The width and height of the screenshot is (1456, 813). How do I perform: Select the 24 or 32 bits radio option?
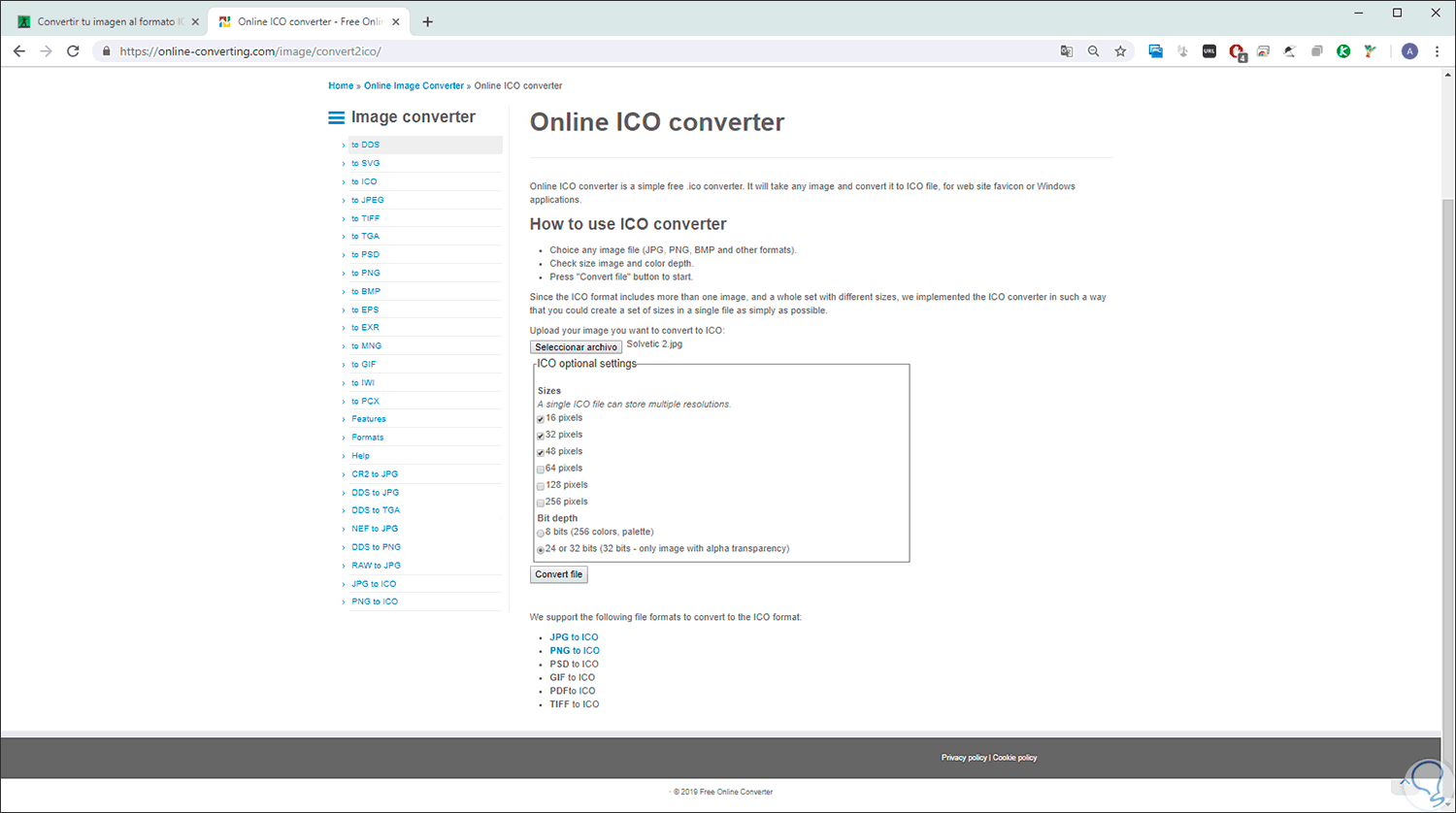pos(541,550)
